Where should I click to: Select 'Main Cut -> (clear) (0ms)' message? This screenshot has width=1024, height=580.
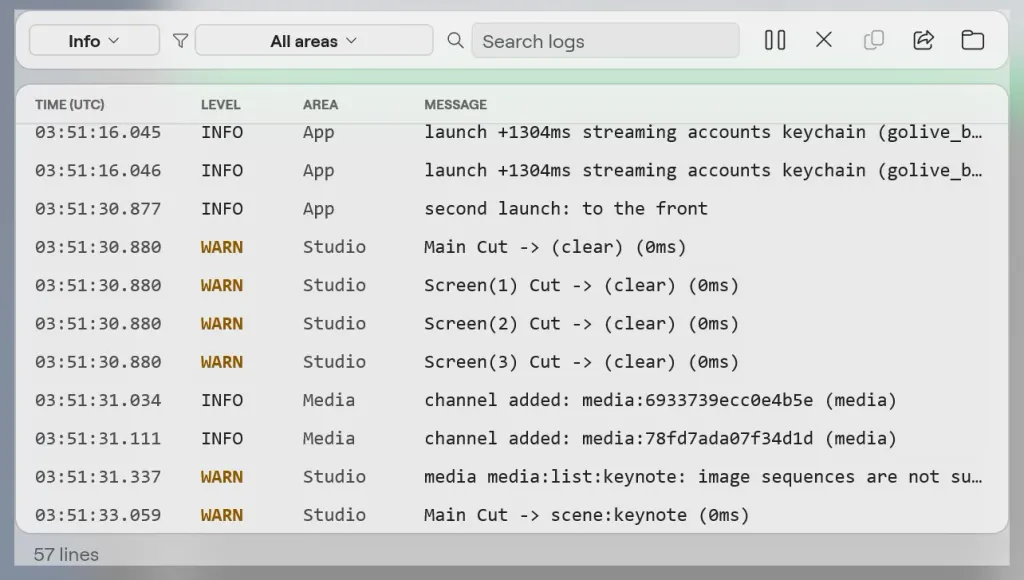tap(555, 247)
